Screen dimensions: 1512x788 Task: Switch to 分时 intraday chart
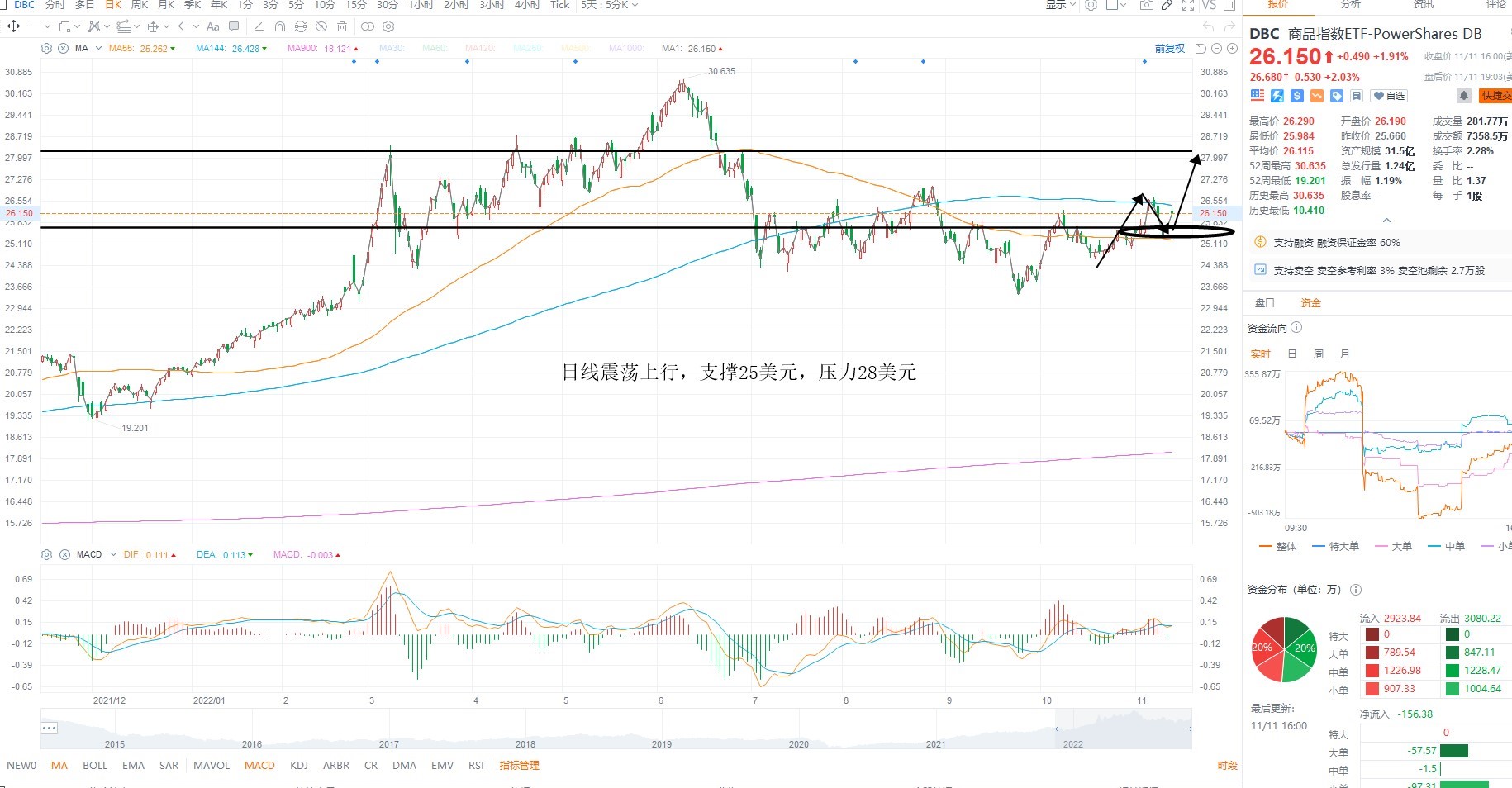(55, 5)
